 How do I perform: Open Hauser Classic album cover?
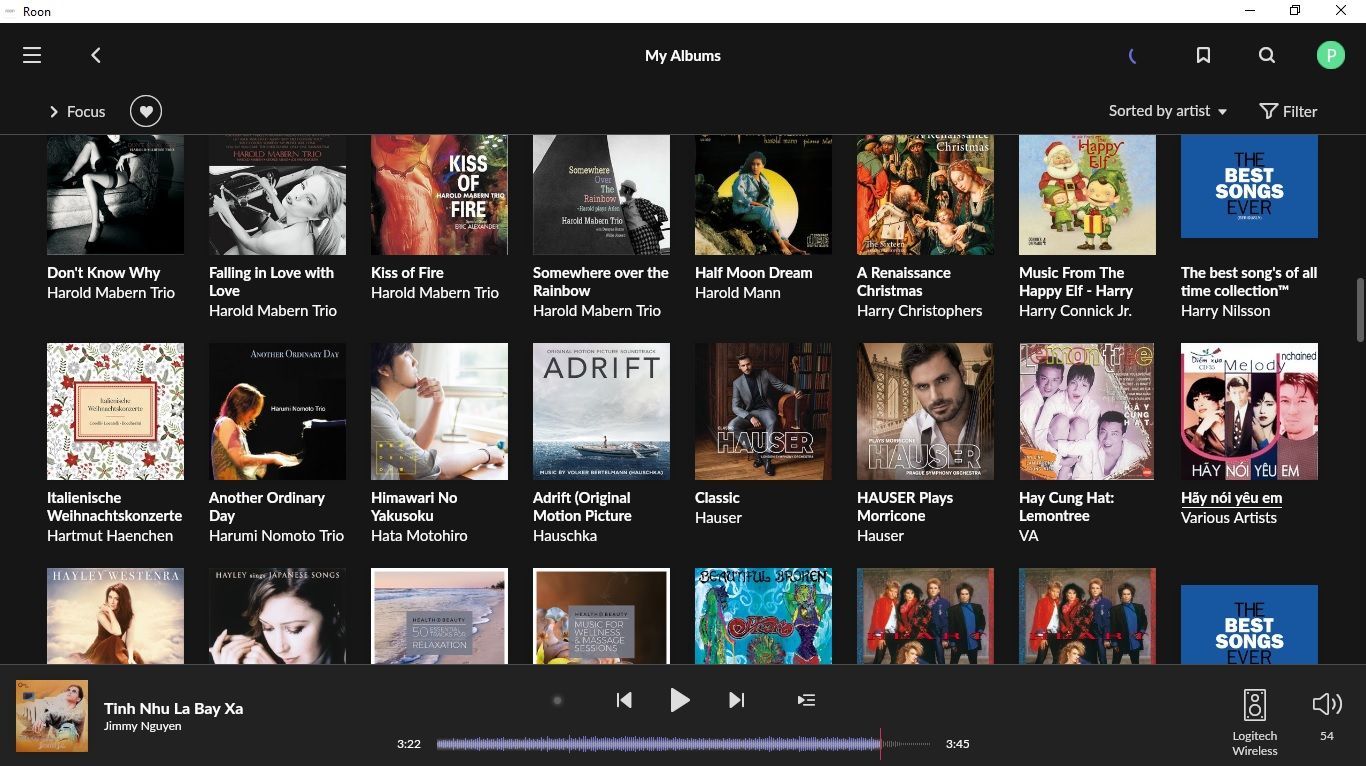coord(763,412)
